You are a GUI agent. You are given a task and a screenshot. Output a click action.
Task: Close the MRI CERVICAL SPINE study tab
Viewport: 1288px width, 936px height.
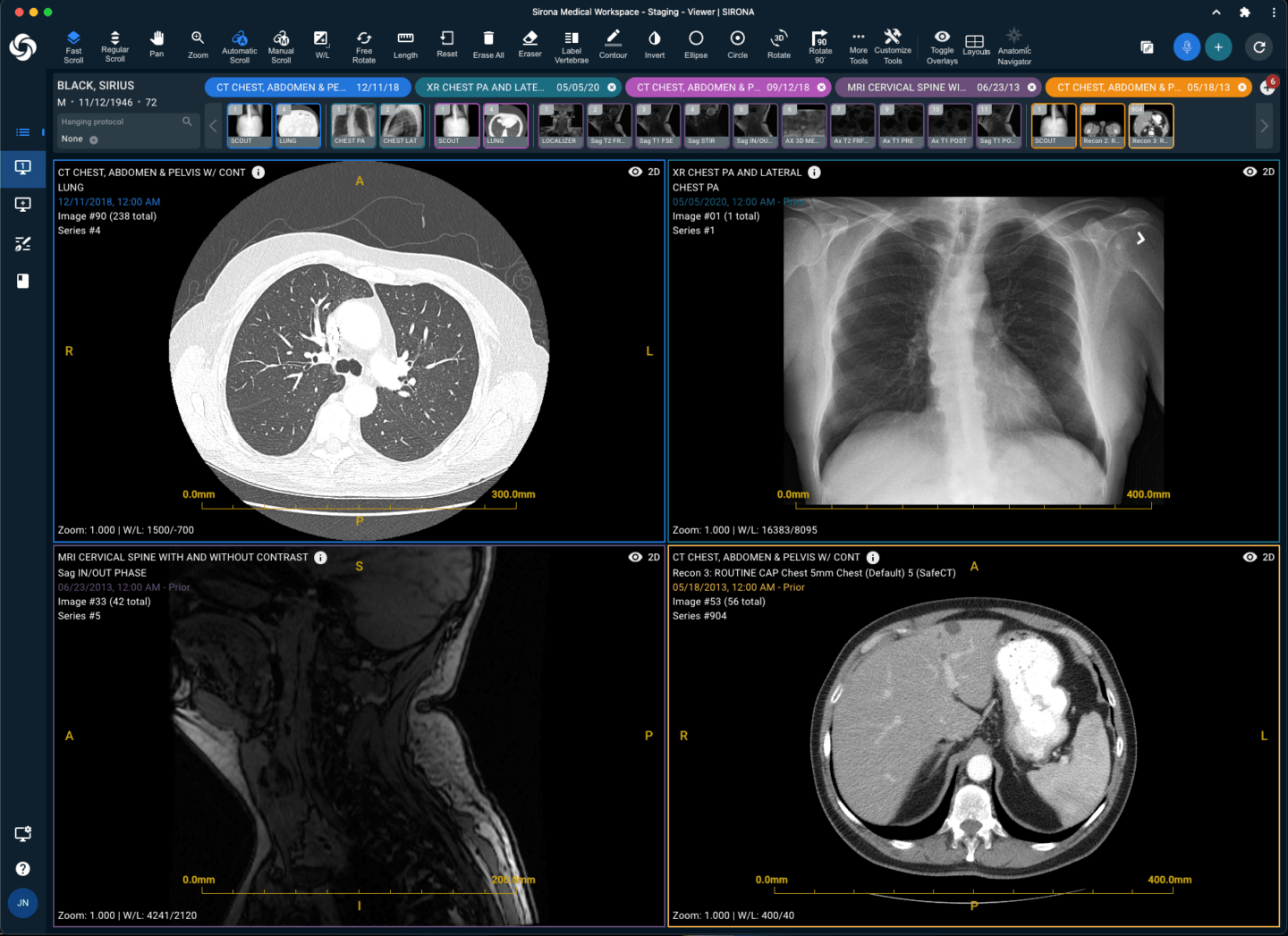1031,87
